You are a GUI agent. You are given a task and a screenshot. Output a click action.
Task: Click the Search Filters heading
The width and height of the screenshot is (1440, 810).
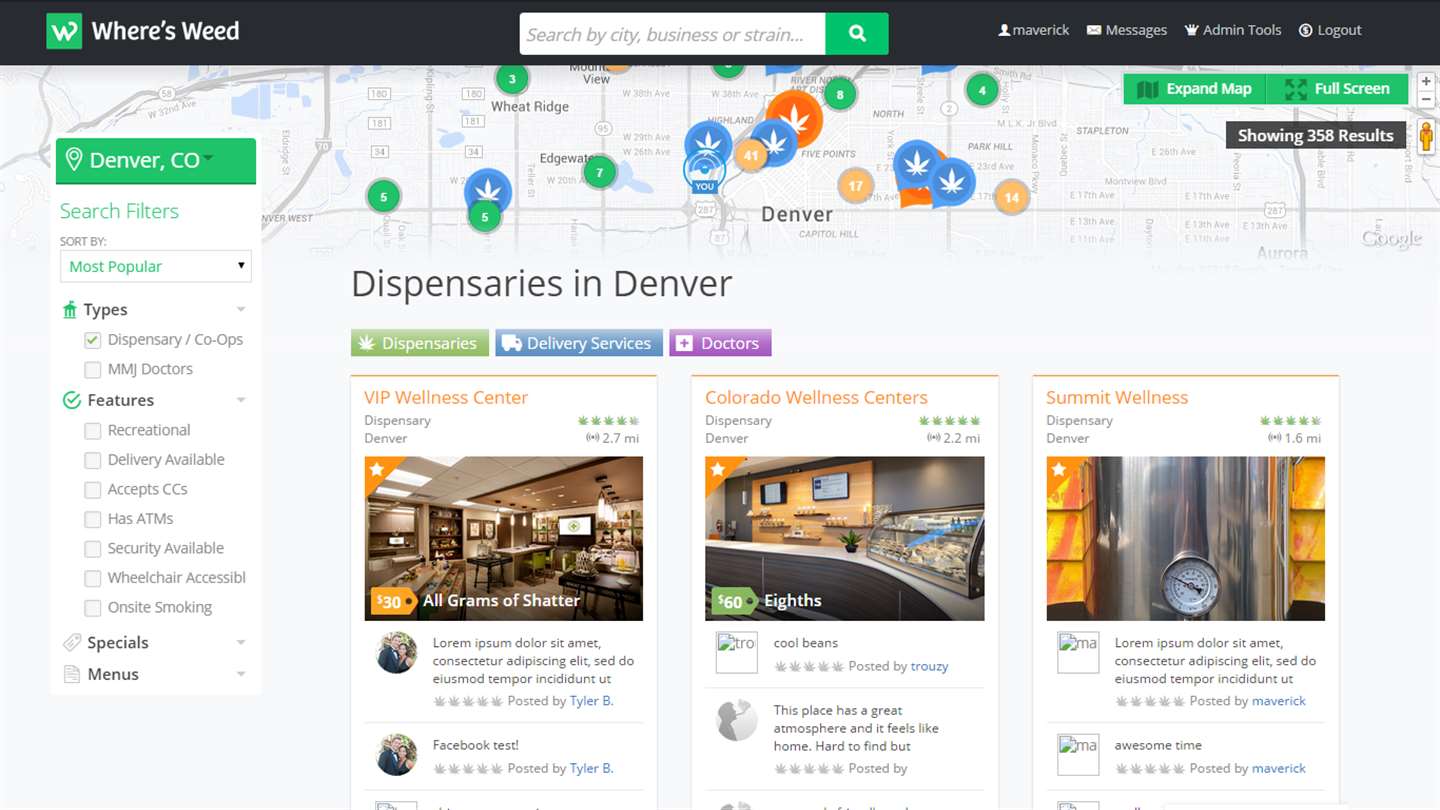pos(119,211)
